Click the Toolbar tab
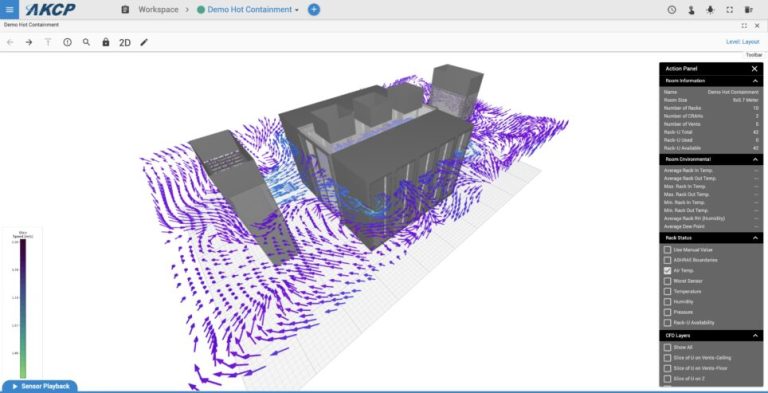Viewport: 768px width, 393px height. pos(754,55)
